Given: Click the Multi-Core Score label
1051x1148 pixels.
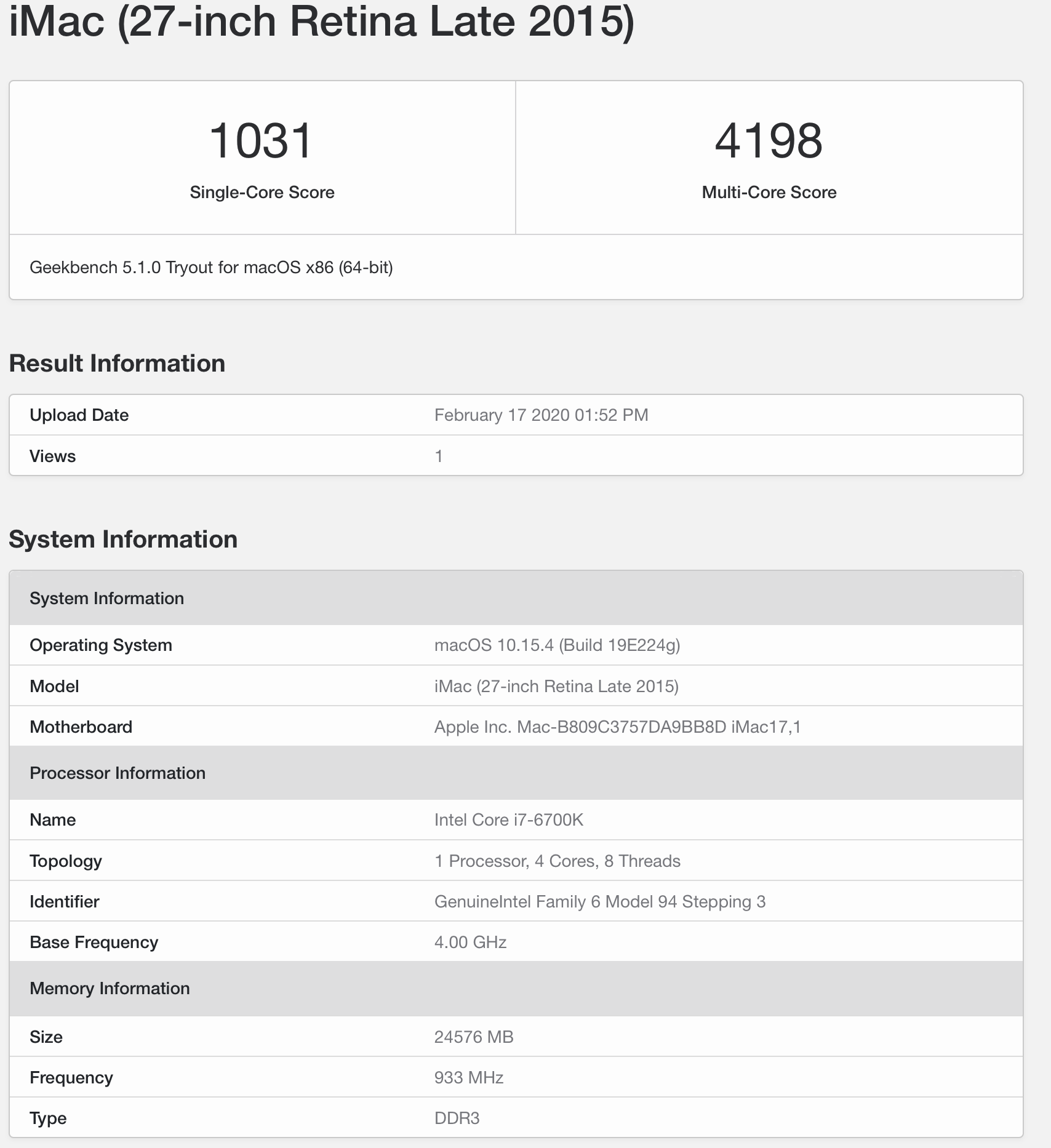Looking at the screenshot, I should [x=769, y=193].
